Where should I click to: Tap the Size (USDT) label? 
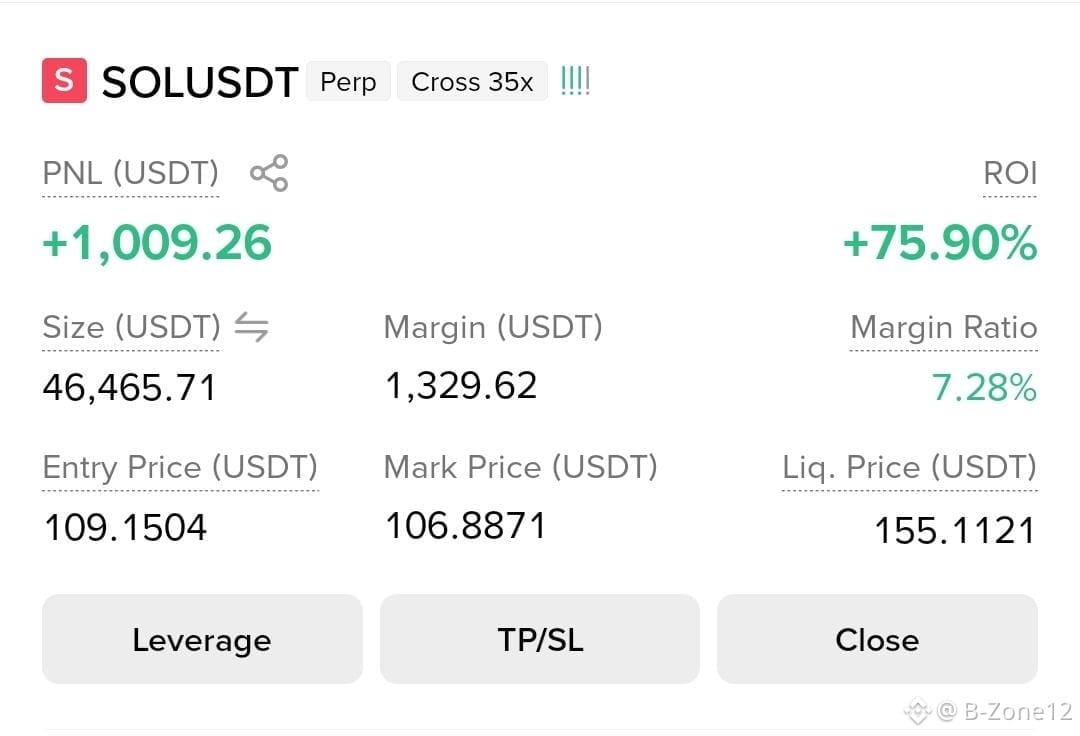(x=131, y=327)
